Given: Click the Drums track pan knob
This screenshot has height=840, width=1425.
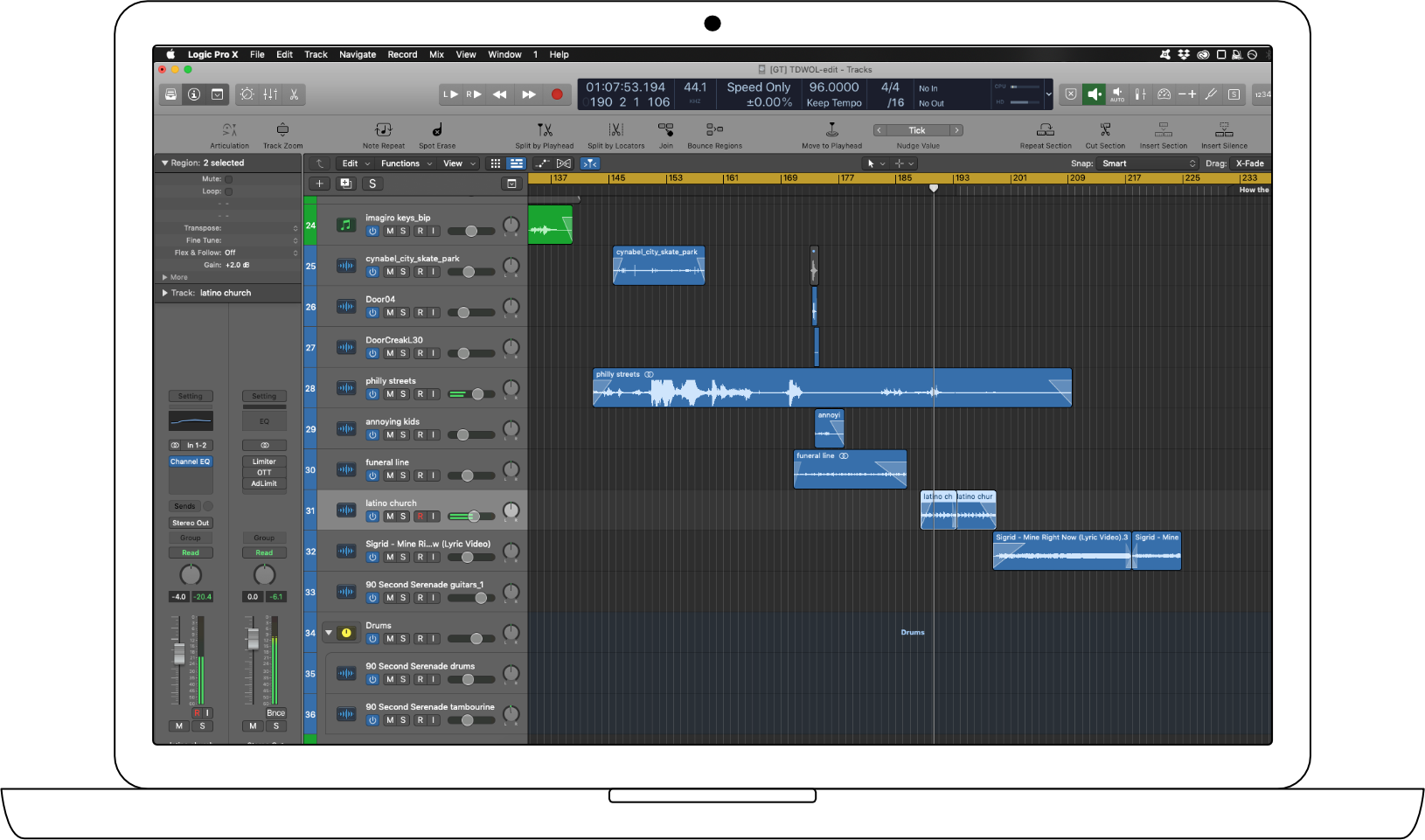Looking at the screenshot, I should pos(511,633).
